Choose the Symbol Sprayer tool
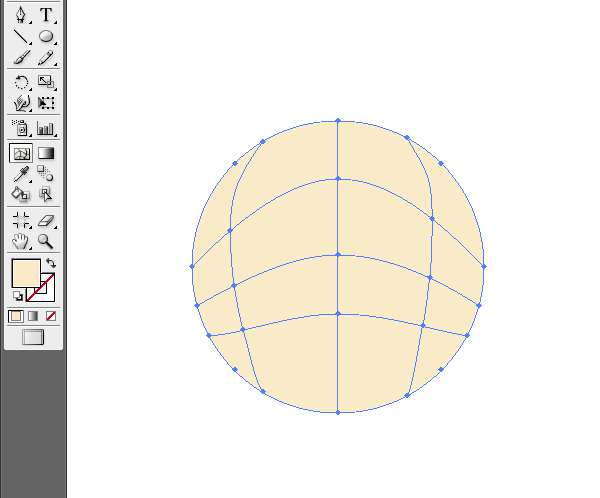 [21, 128]
